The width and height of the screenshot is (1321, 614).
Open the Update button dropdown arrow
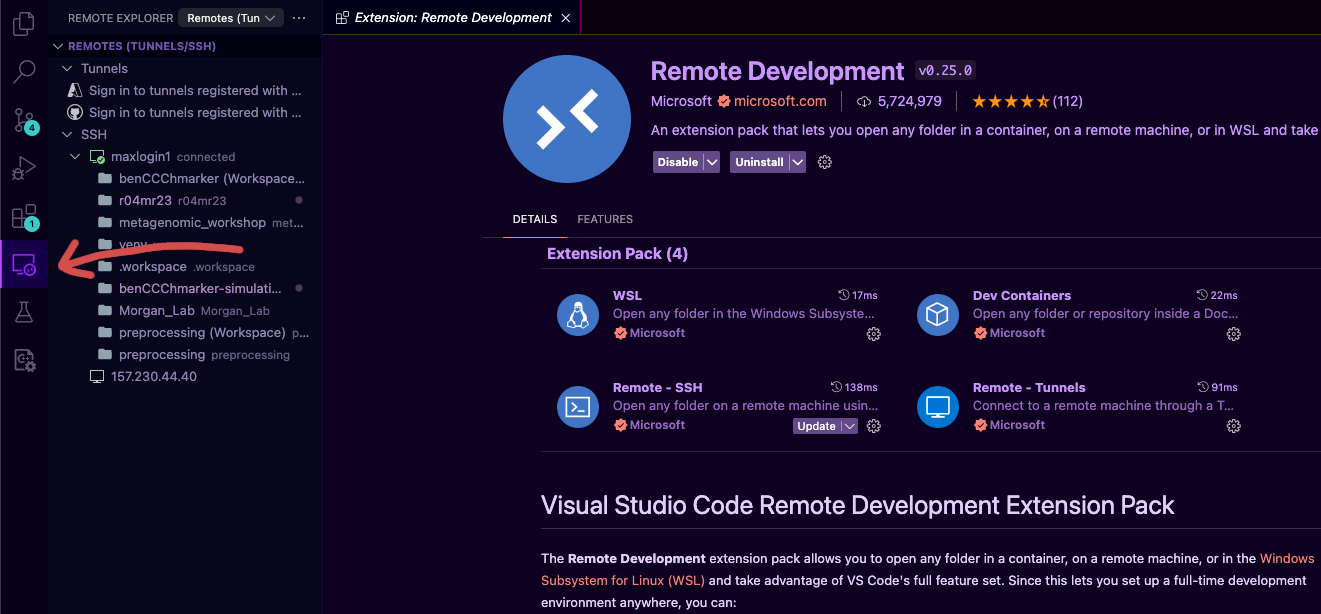tap(849, 426)
